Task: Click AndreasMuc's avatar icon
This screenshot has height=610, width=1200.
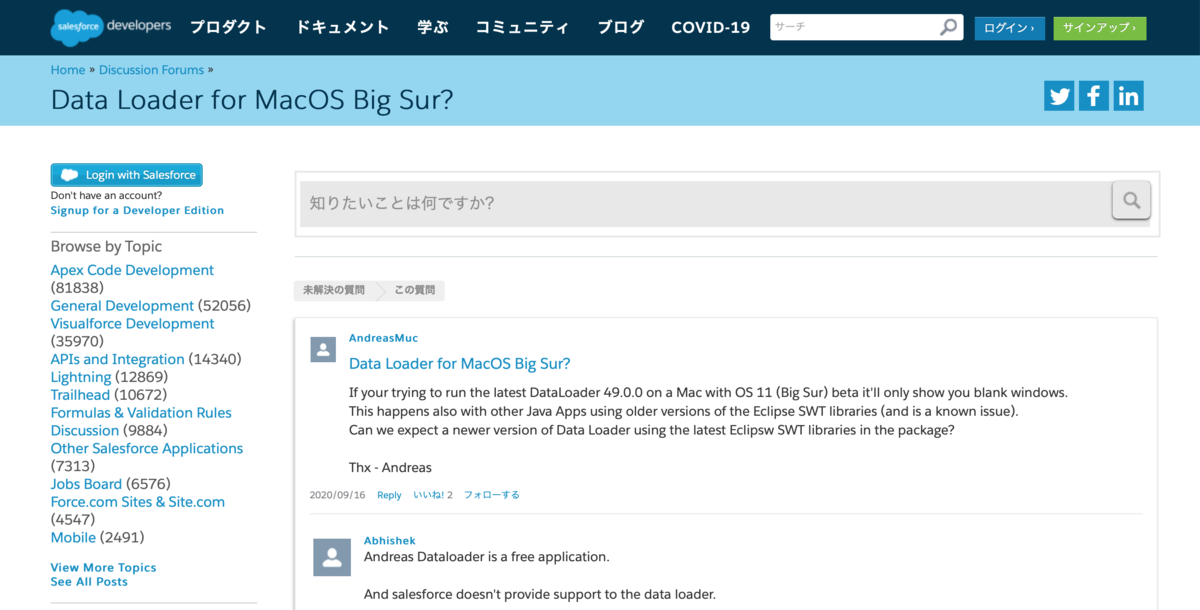Action: click(322, 350)
